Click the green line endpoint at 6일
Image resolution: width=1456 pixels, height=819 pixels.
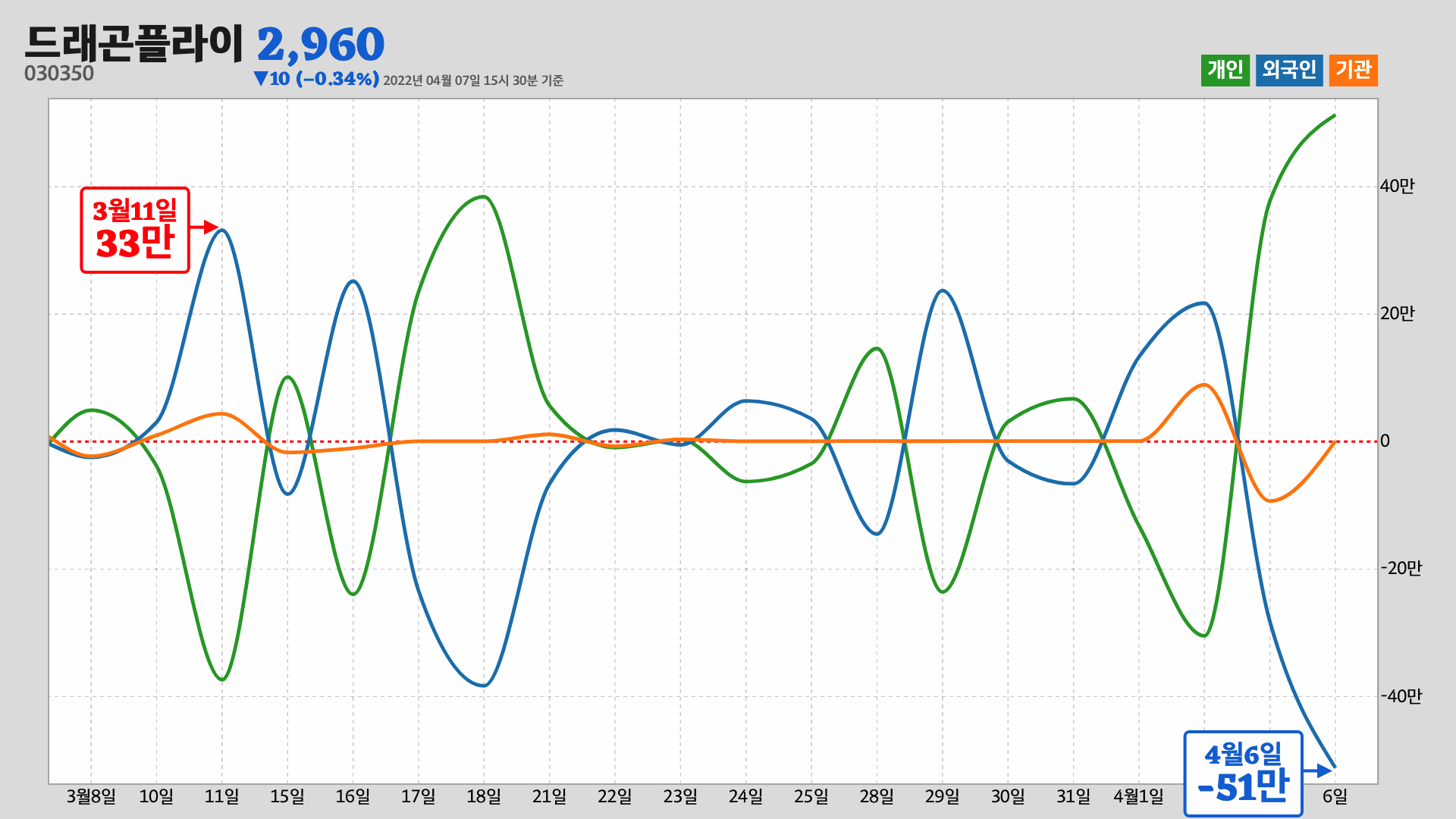(x=1335, y=116)
